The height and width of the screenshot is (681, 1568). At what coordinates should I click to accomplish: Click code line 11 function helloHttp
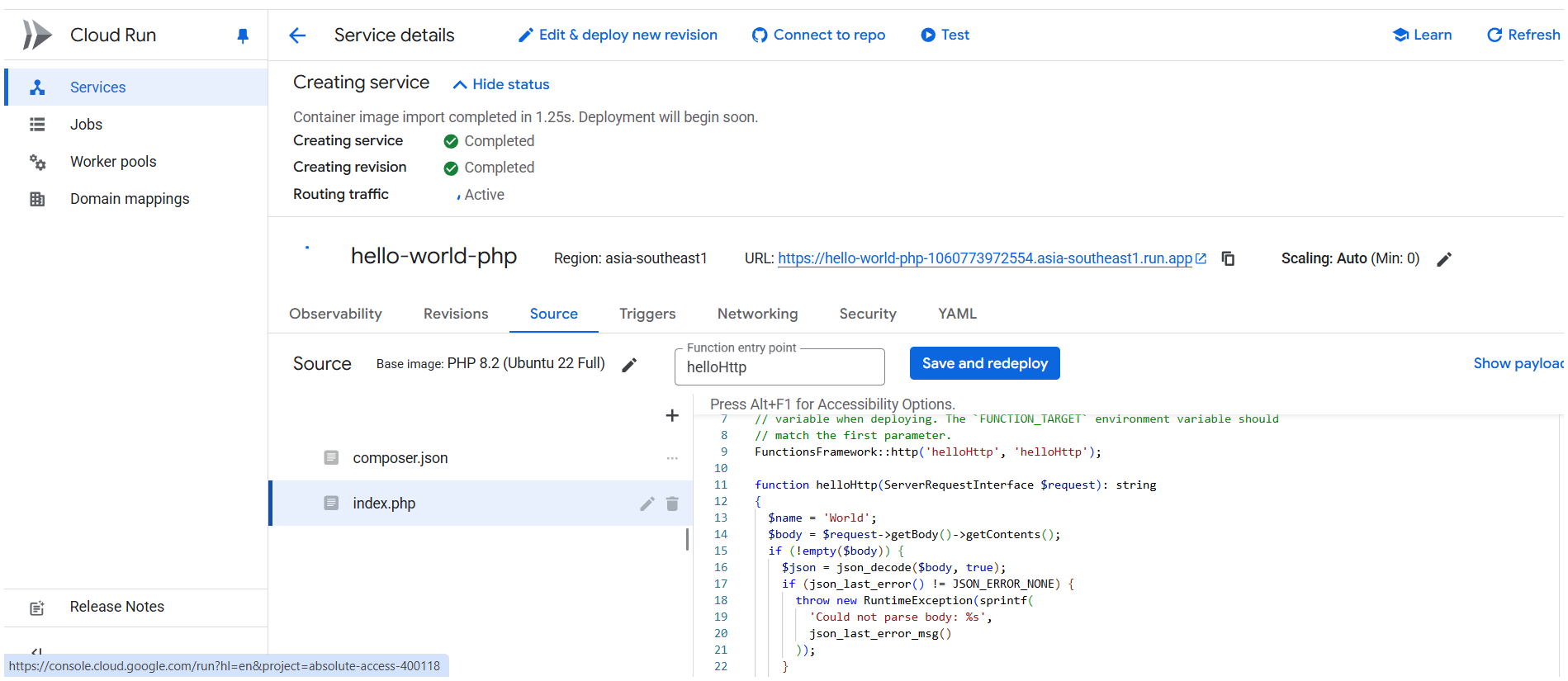[x=955, y=485]
